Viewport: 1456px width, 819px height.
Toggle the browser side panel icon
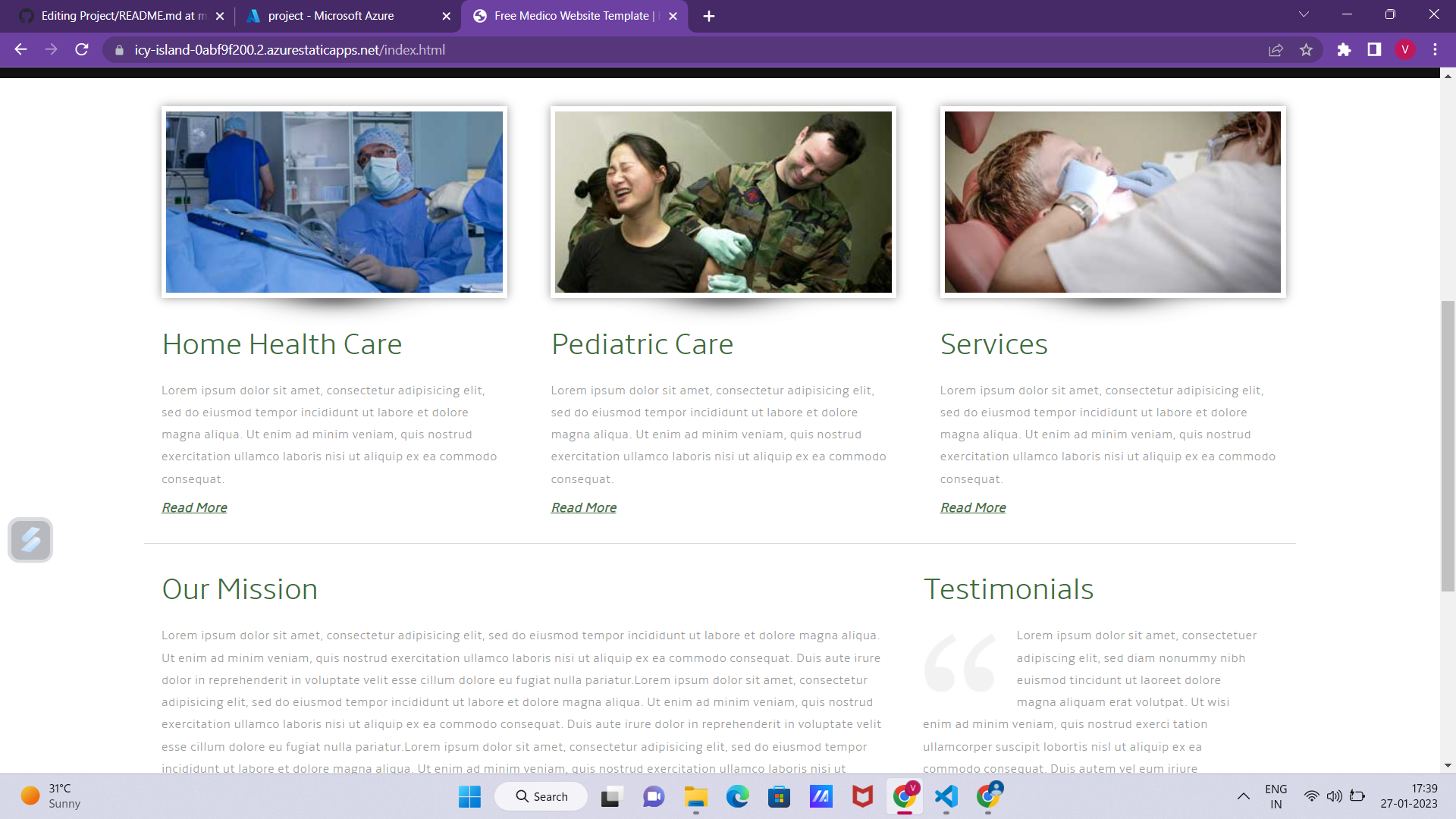pos(1374,50)
